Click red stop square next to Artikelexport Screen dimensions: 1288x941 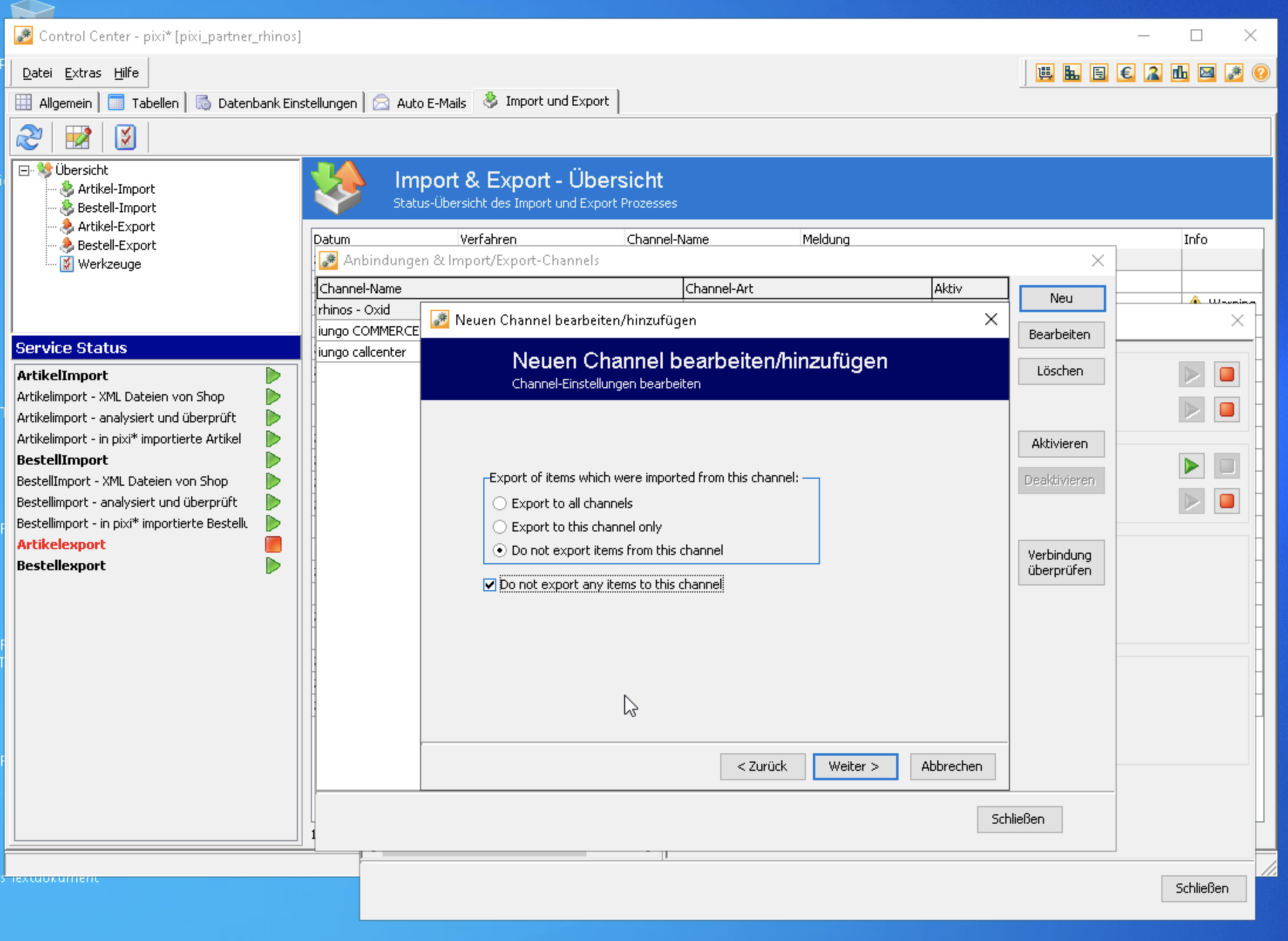[x=273, y=544]
